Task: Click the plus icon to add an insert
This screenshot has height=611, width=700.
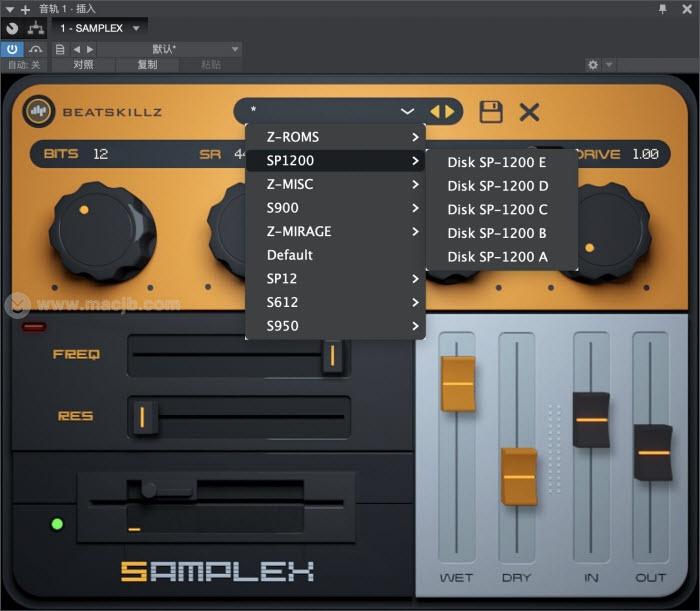Action: tap(25, 9)
